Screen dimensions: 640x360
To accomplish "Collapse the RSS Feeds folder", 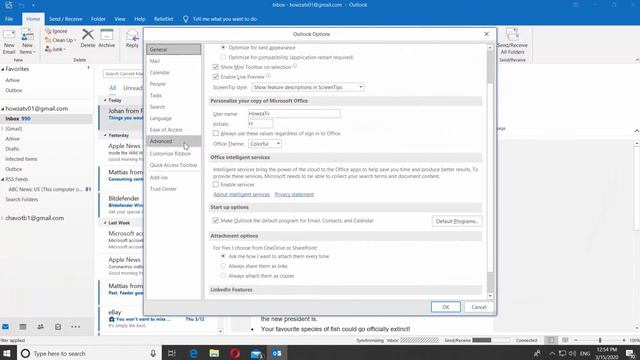I will 3,179.
